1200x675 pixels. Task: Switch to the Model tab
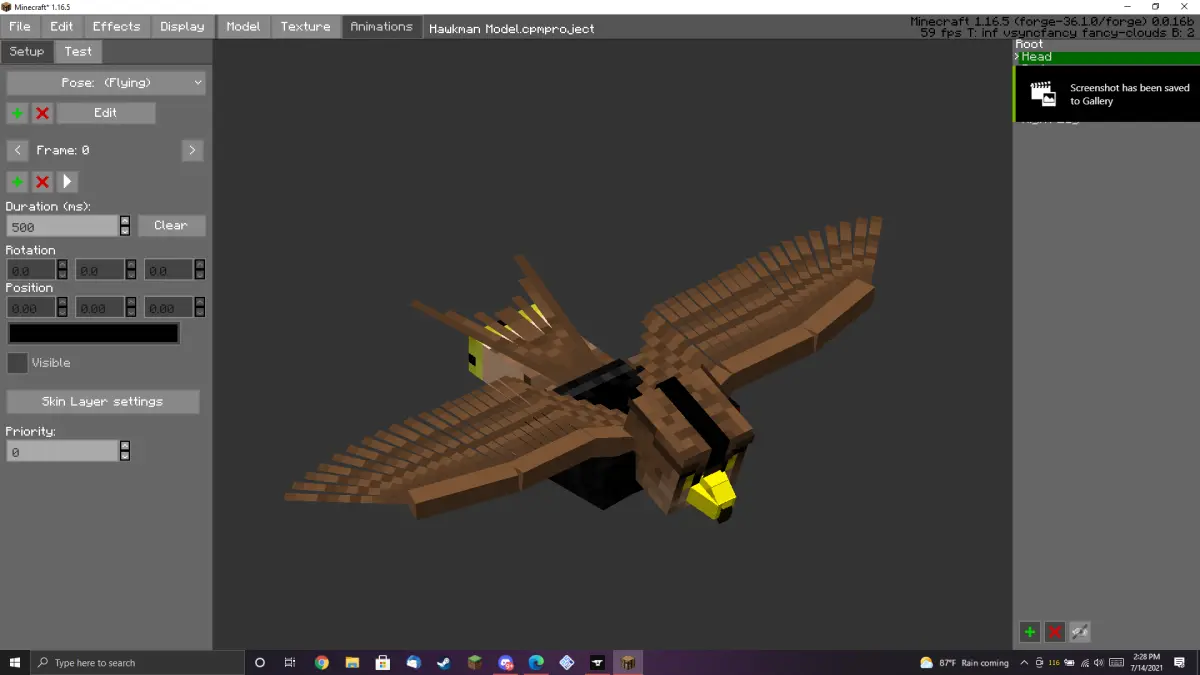243,27
